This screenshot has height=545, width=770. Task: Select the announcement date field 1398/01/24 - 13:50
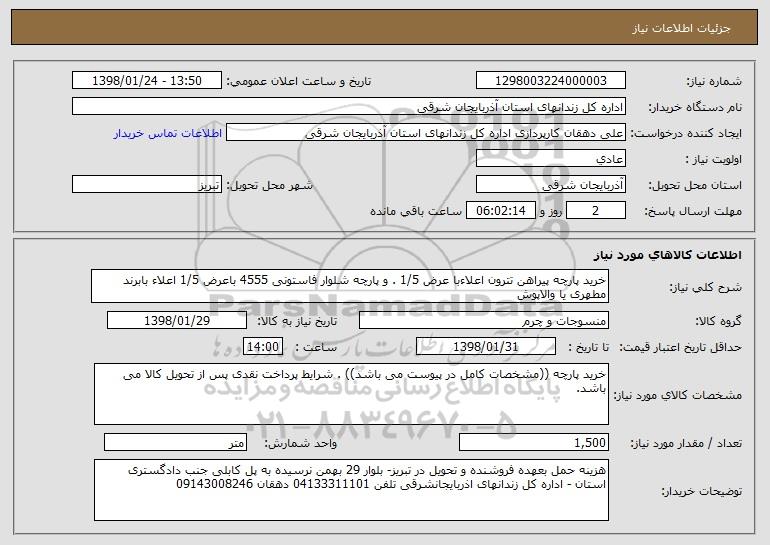click(147, 81)
